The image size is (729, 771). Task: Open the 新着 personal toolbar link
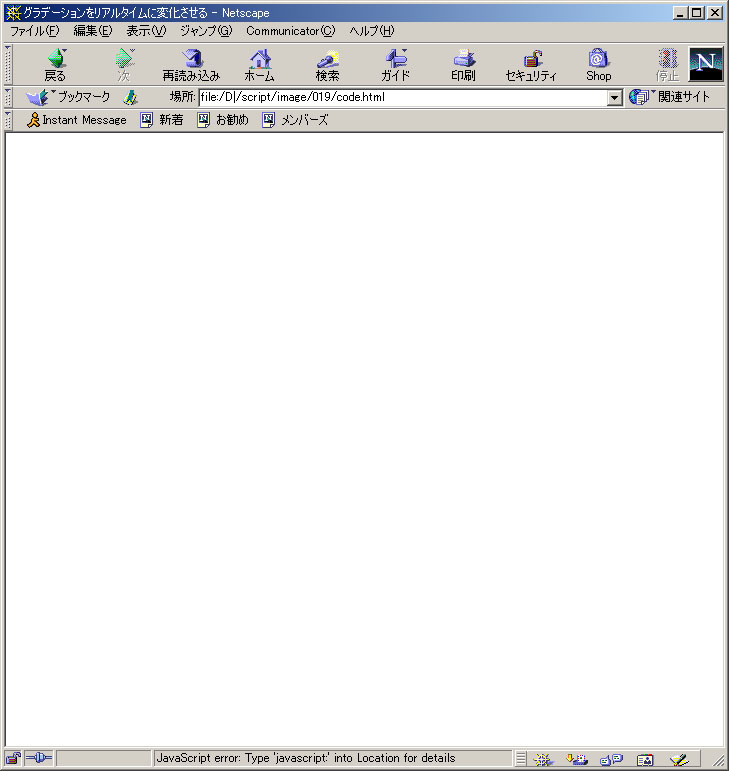point(162,120)
